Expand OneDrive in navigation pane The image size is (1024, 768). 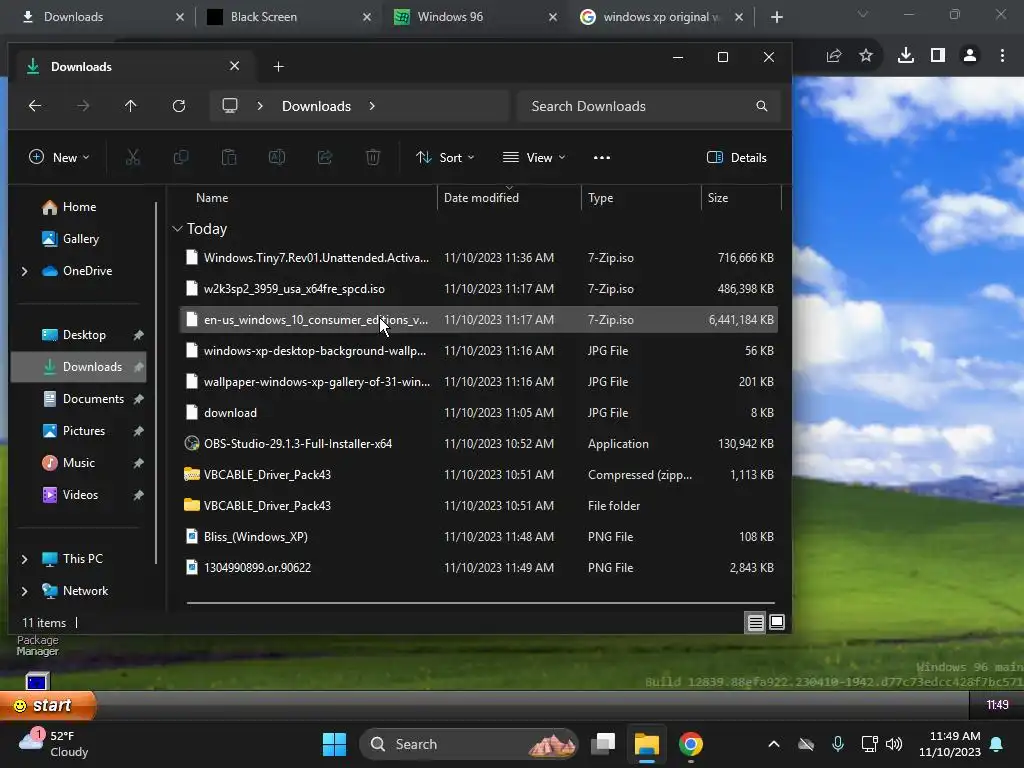pyautogui.click(x=24, y=271)
